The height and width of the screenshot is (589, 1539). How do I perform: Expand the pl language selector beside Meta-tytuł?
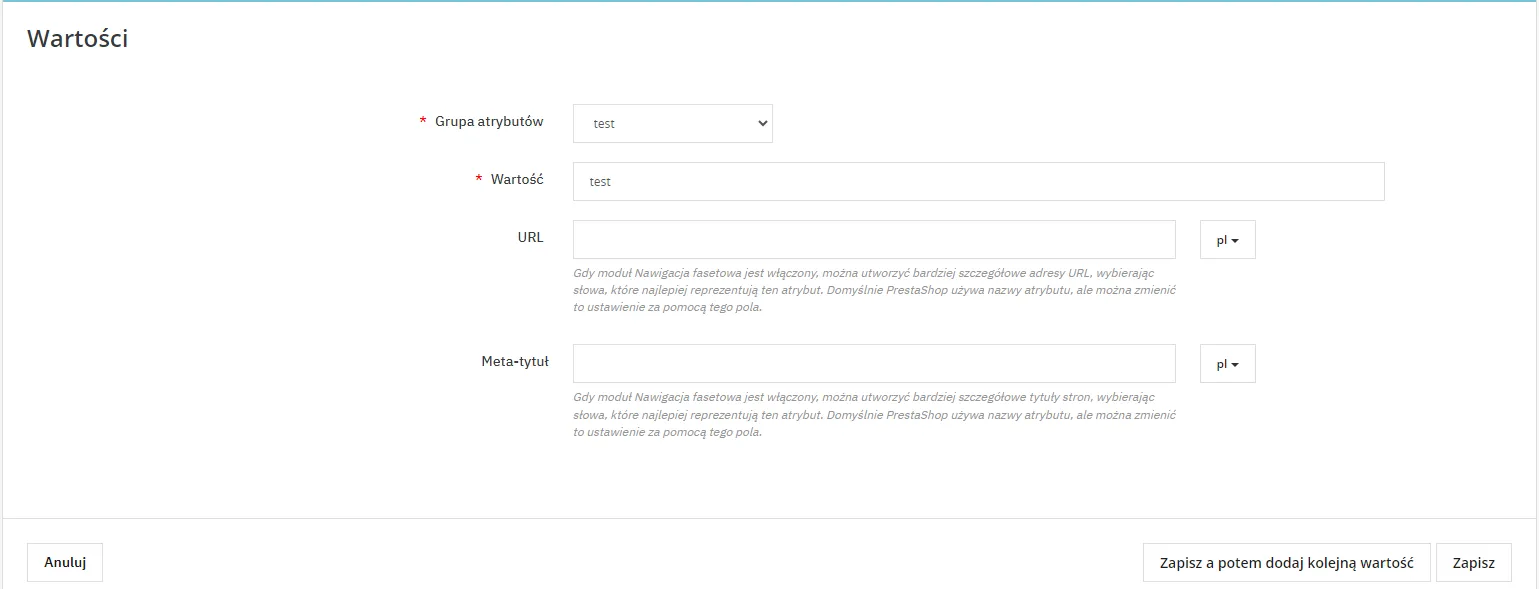pos(1227,364)
